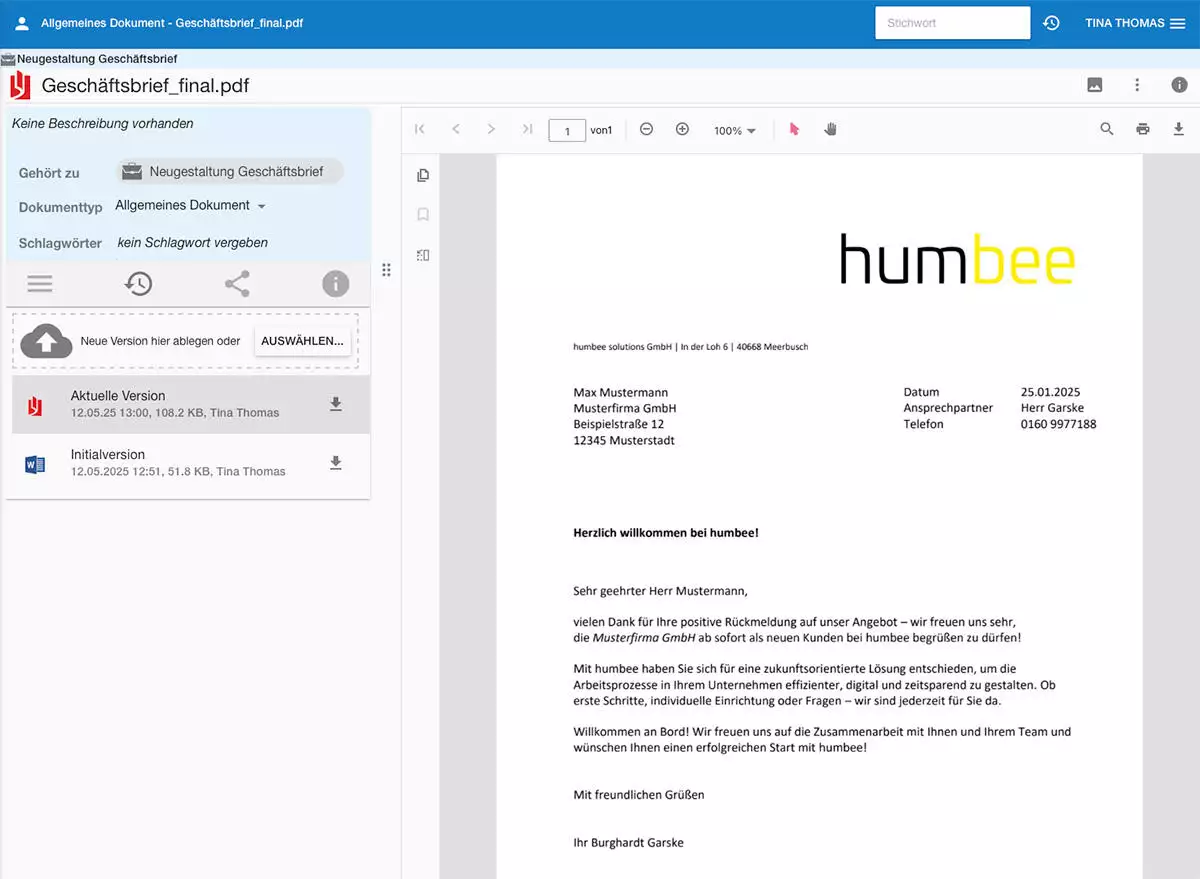Click the Stichwort search field

point(950,22)
